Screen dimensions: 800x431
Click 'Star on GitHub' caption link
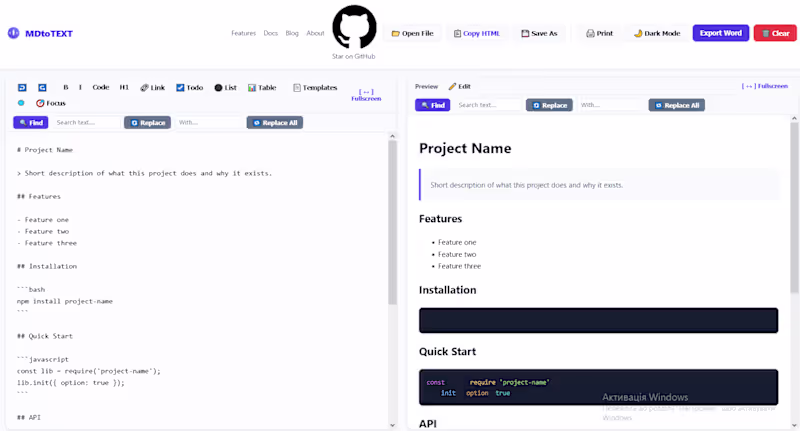point(354,57)
